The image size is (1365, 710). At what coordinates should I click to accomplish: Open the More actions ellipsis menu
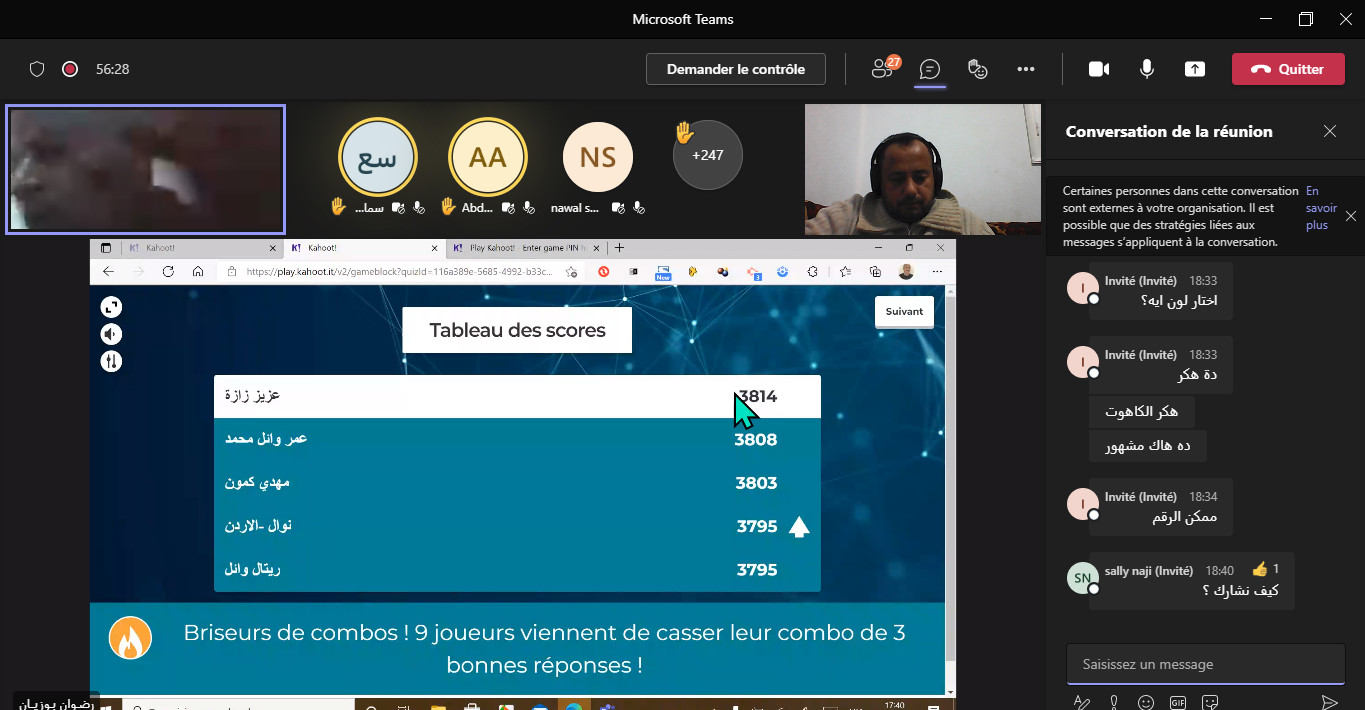point(1025,69)
